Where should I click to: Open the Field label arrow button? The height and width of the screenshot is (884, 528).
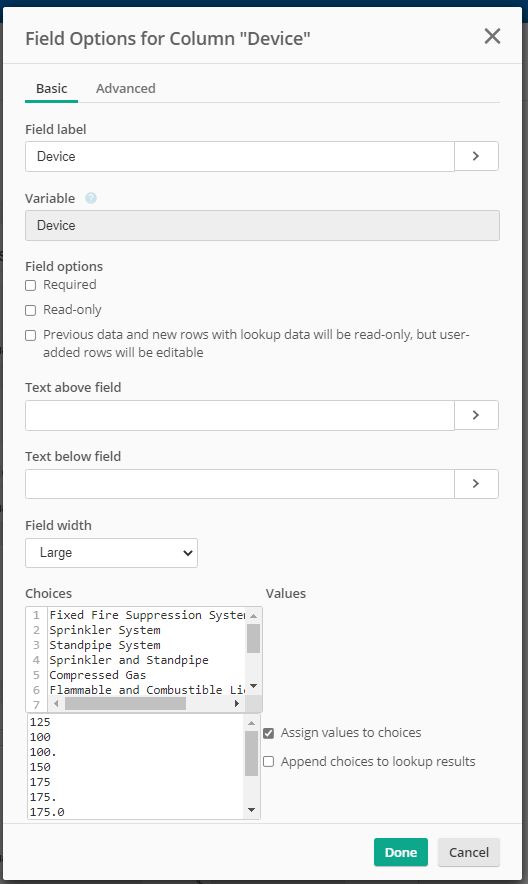point(476,156)
